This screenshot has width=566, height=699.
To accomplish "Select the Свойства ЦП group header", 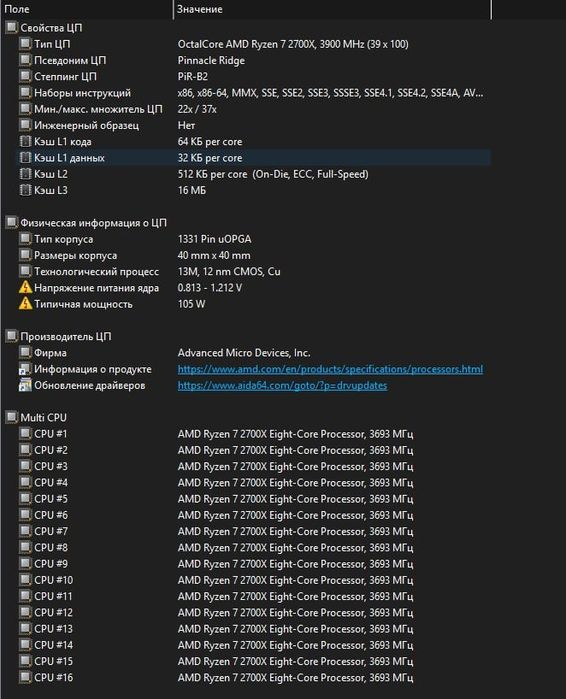I will (x=44, y=28).
